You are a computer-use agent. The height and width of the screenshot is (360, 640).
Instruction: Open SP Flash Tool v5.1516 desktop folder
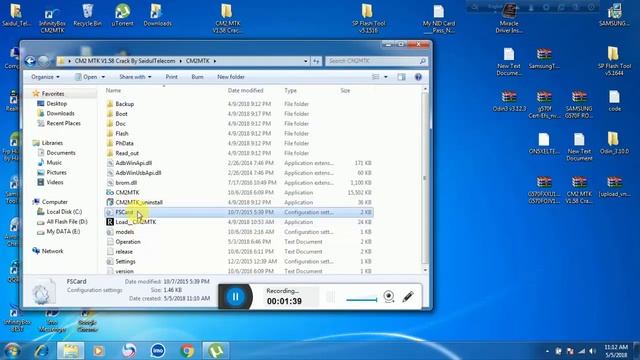click(369, 18)
